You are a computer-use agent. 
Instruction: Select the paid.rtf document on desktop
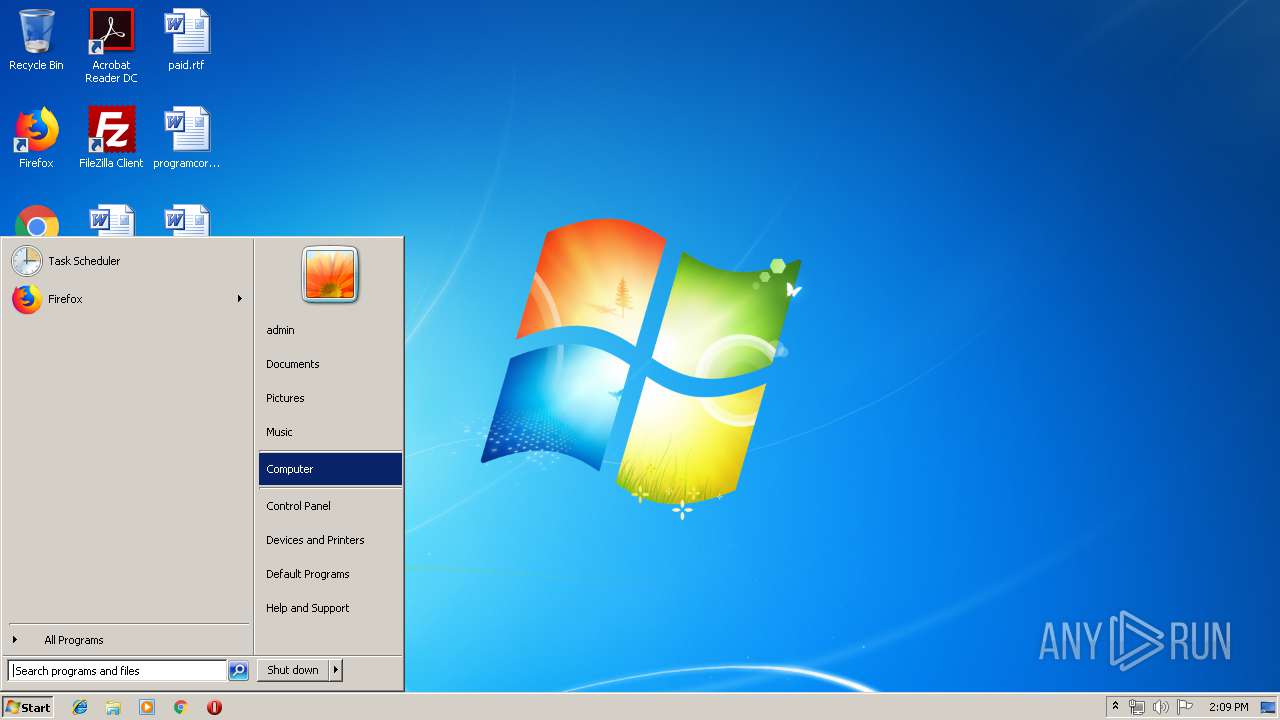(186, 40)
